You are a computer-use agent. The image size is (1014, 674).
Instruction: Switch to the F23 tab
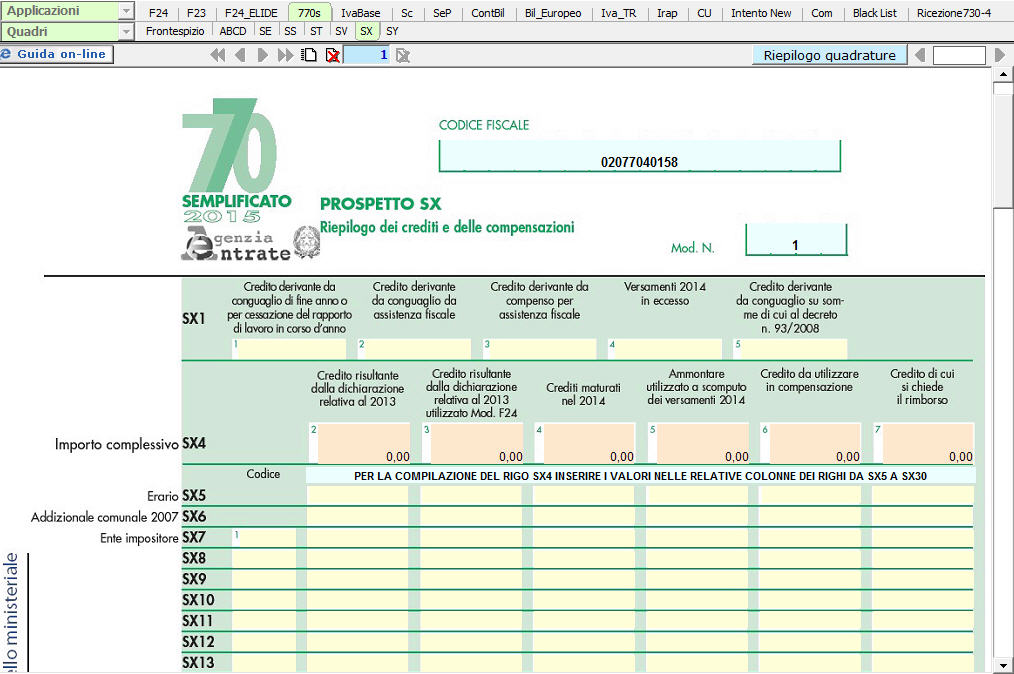196,13
